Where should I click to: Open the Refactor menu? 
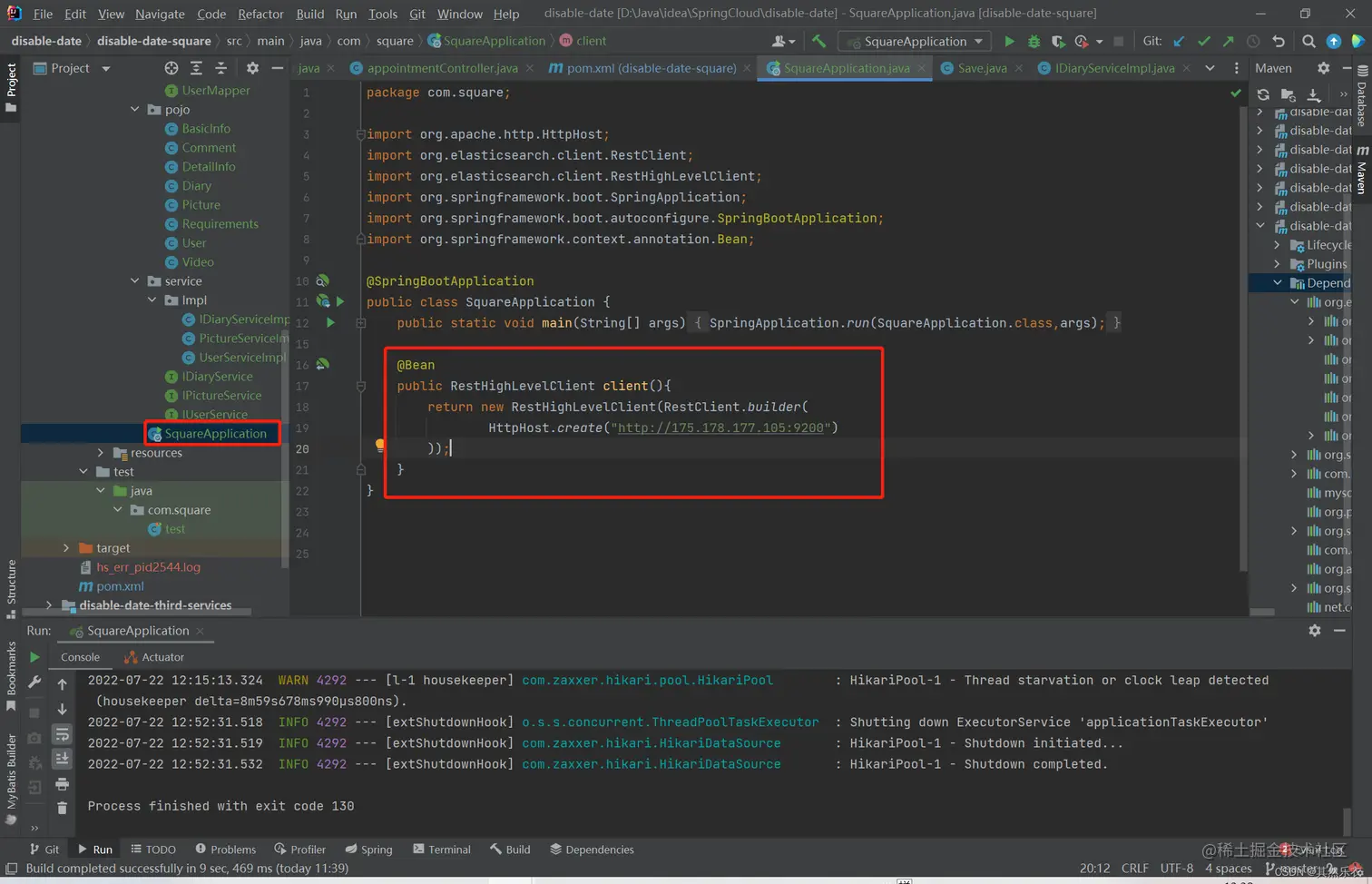coord(260,14)
